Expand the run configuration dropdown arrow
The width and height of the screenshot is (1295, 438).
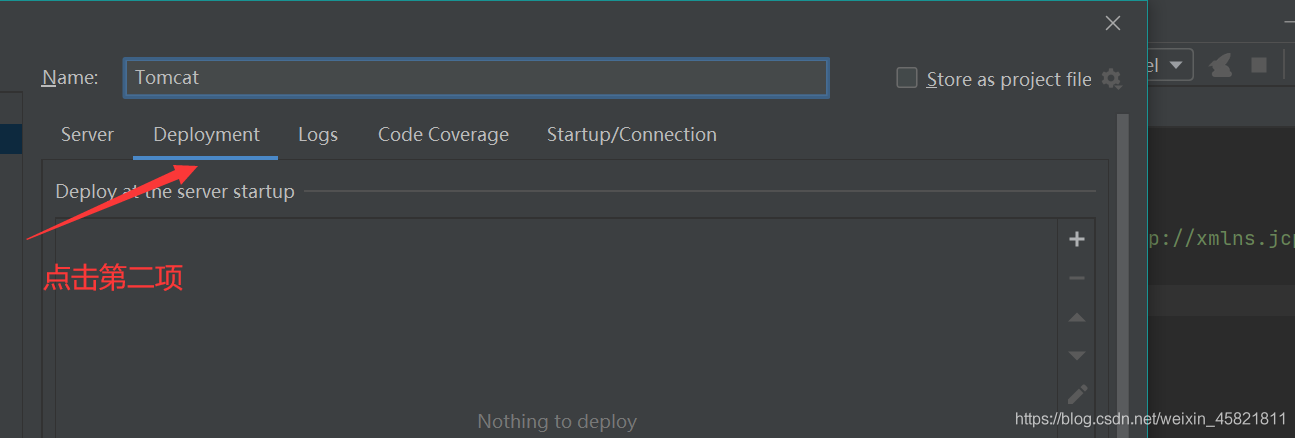[x=1176, y=66]
